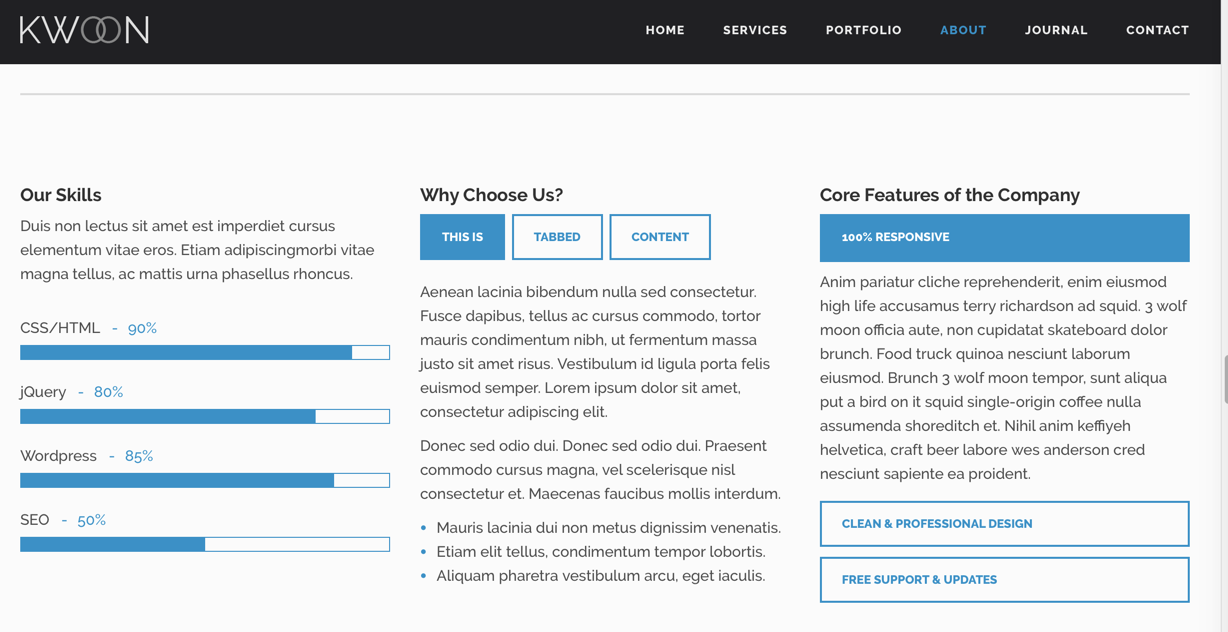The height and width of the screenshot is (632, 1228).
Task: Open the Home menu item
Action: click(665, 30)
